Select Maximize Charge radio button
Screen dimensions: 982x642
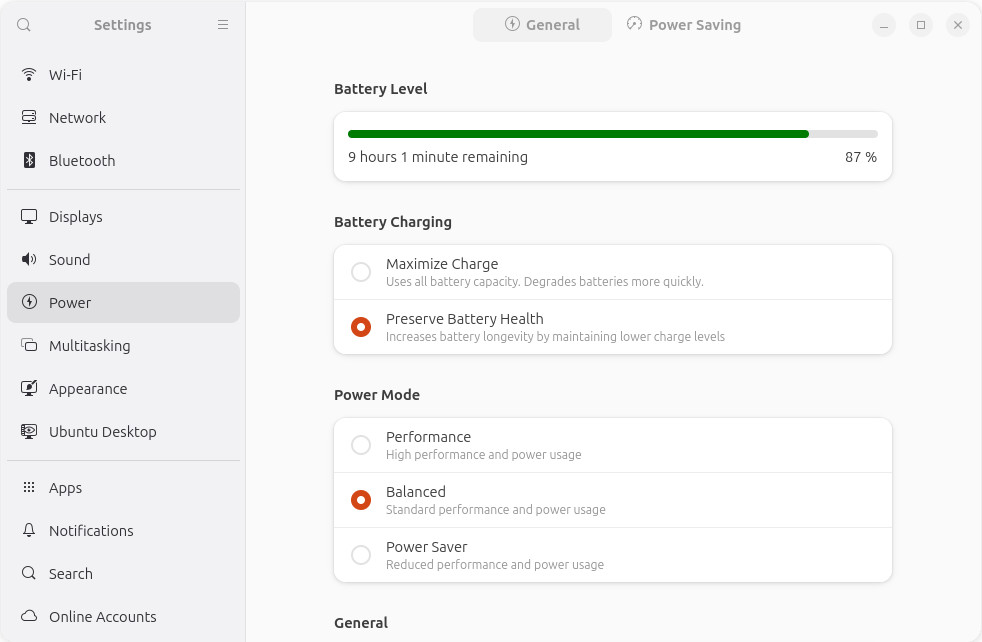(361, 272)
